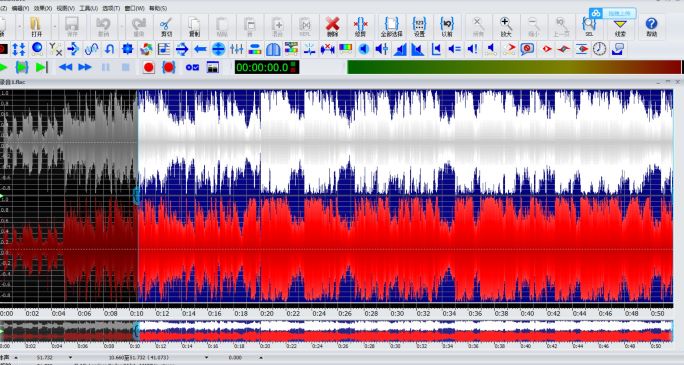Screen dimensions: 684x365
Task: Open the equalizer sliders effect icon
Action: 236,49
